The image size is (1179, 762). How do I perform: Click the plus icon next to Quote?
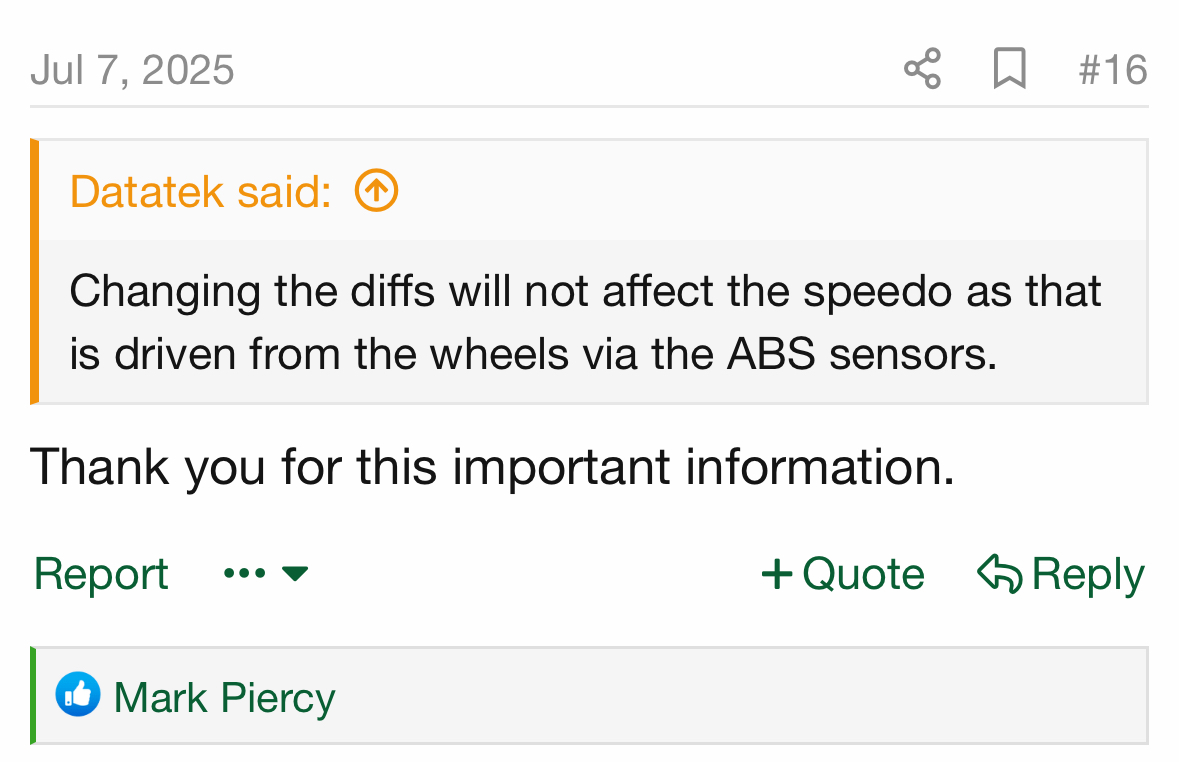coord(777,574)
